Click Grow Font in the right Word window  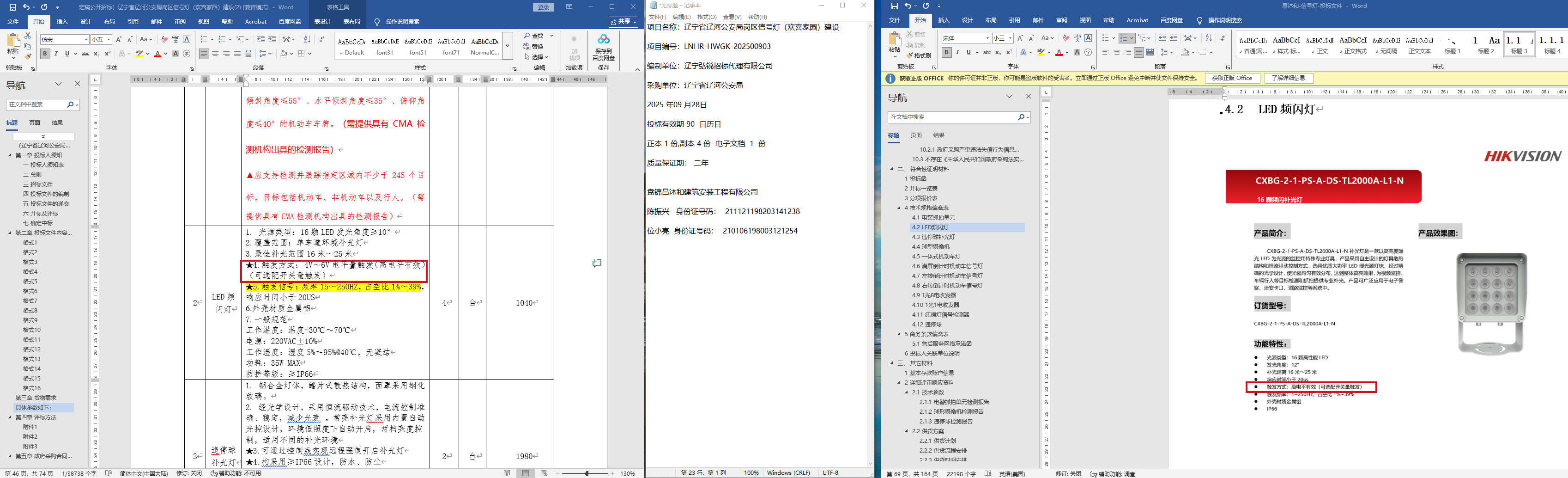[1020, 38]
